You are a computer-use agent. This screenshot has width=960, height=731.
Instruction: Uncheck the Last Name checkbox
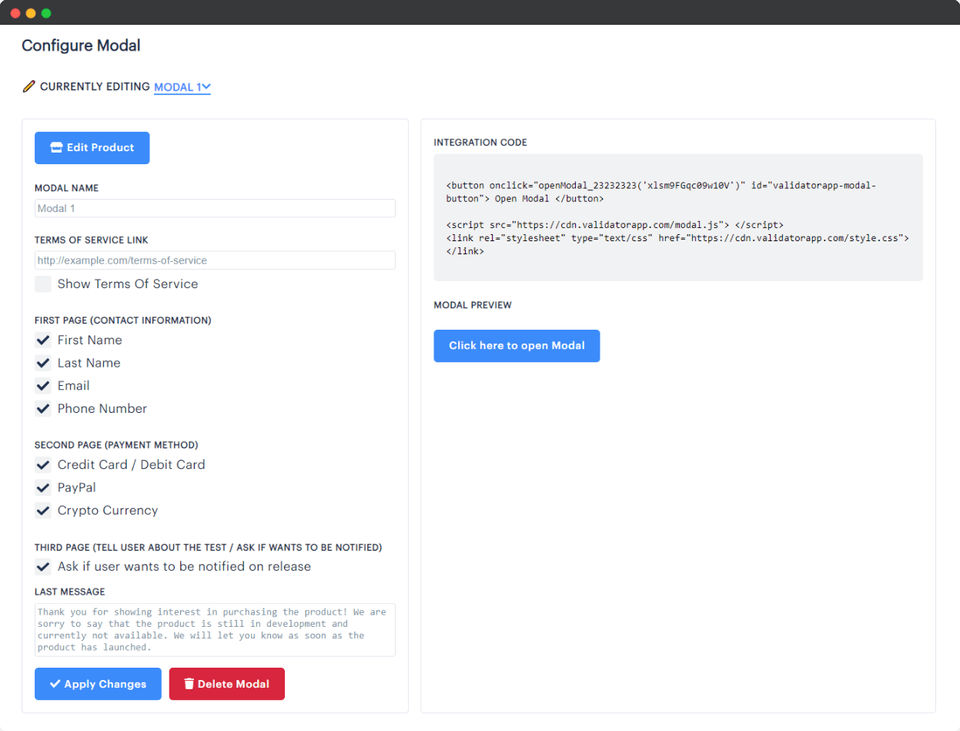43,362
